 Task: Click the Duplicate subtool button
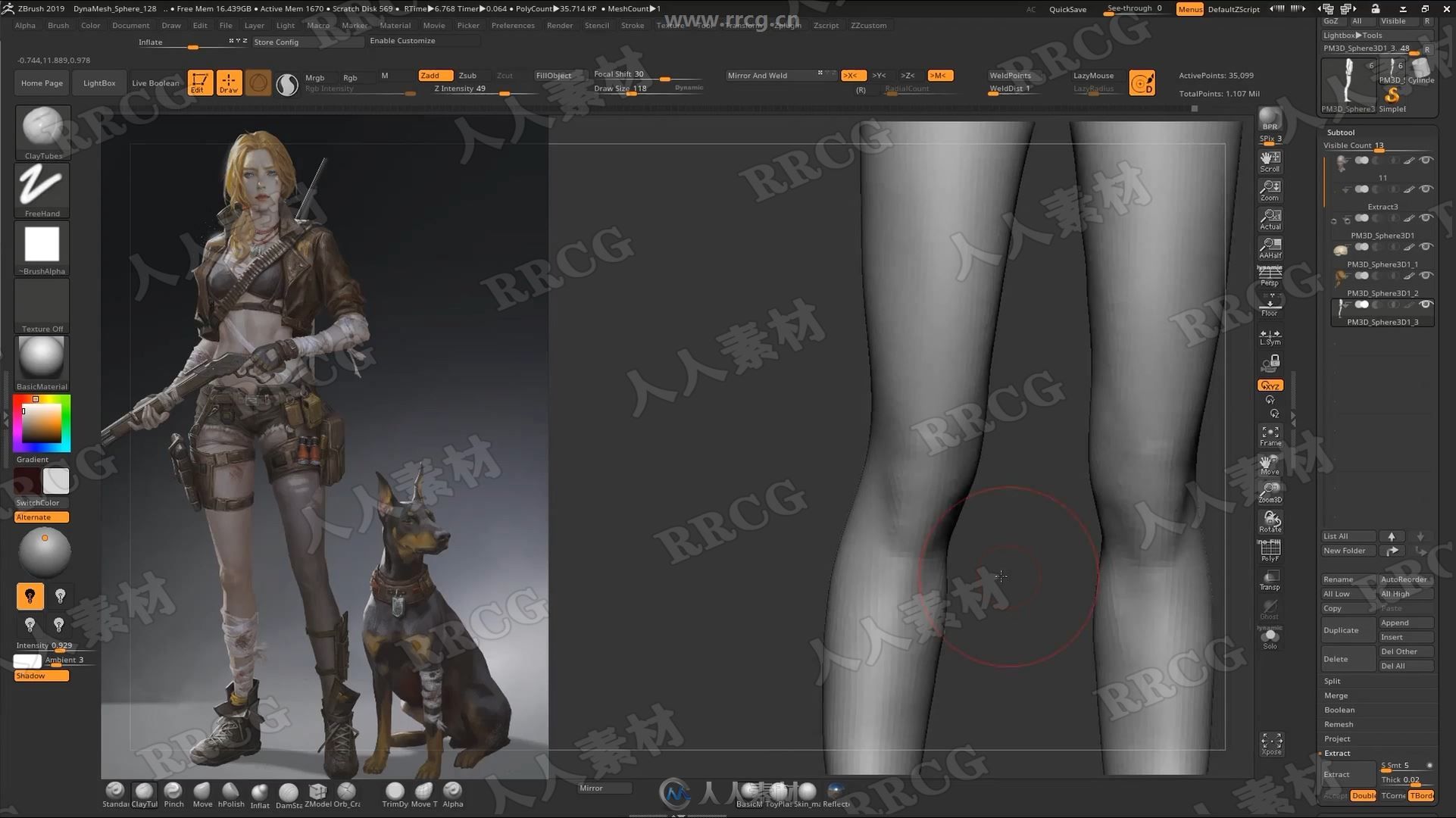[1348, 630]
